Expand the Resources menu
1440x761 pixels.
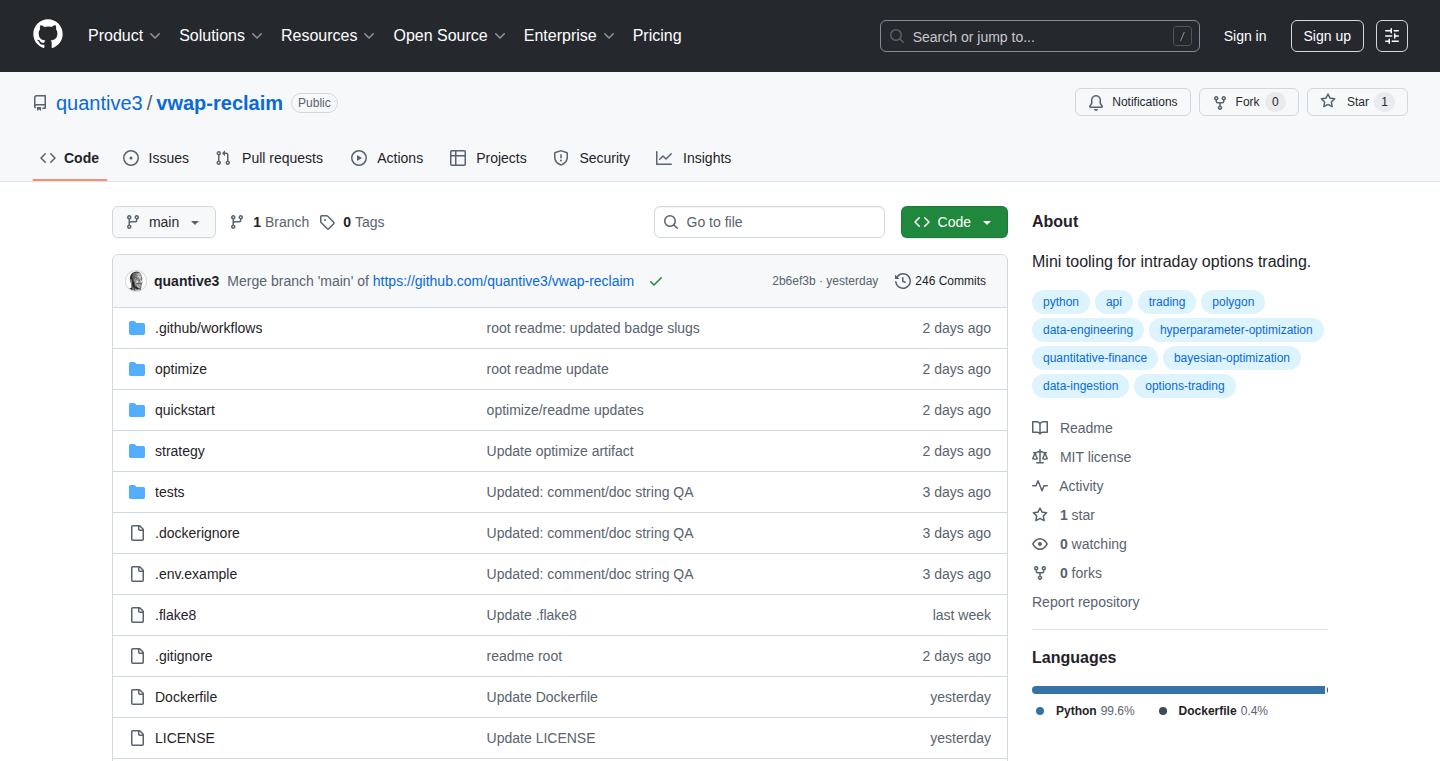click(x=328, y=36)
